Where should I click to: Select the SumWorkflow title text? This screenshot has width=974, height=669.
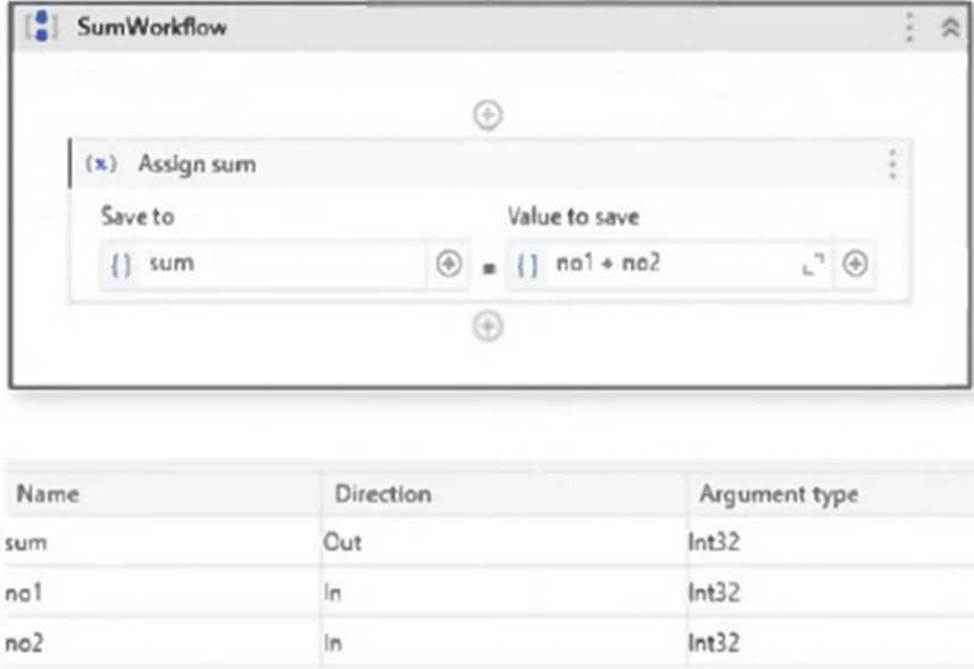(152, 27)
